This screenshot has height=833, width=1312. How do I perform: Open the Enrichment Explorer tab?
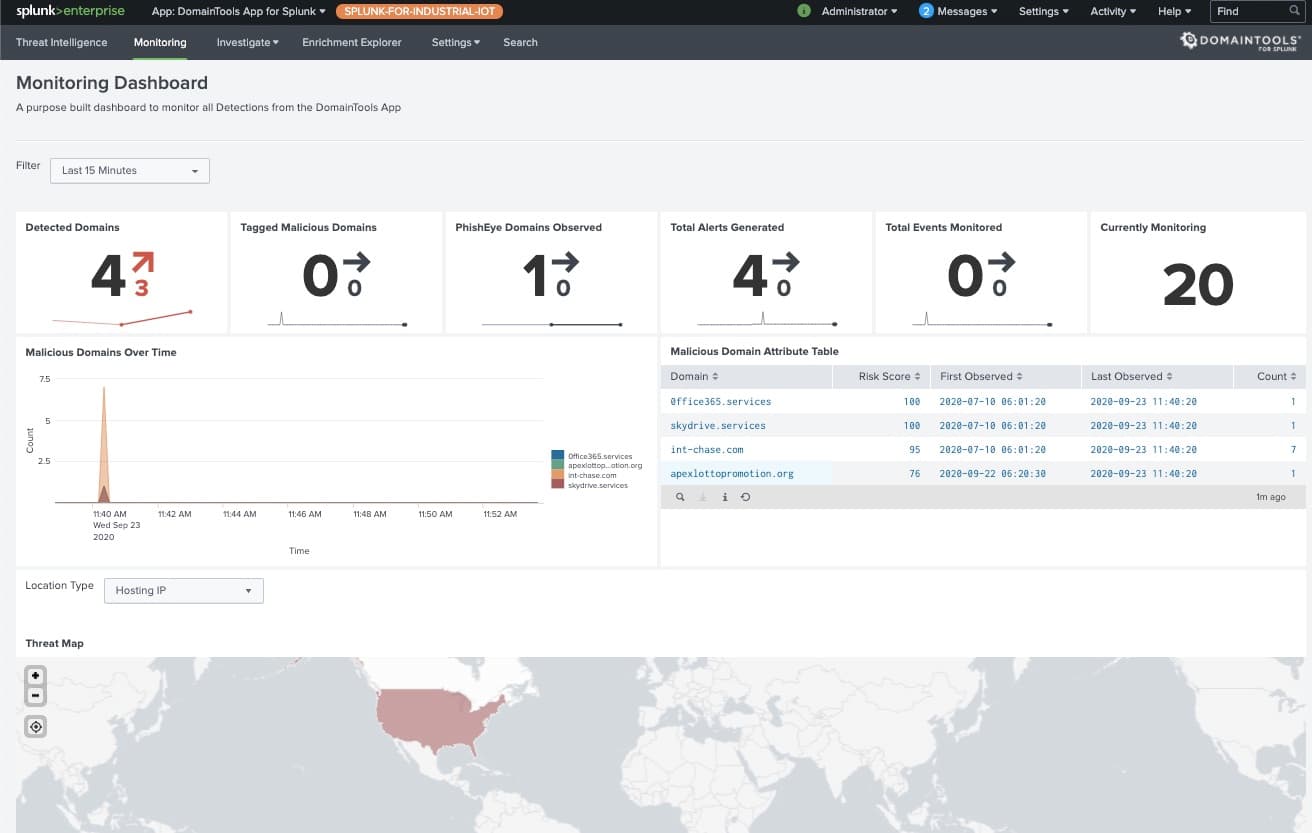352,42
